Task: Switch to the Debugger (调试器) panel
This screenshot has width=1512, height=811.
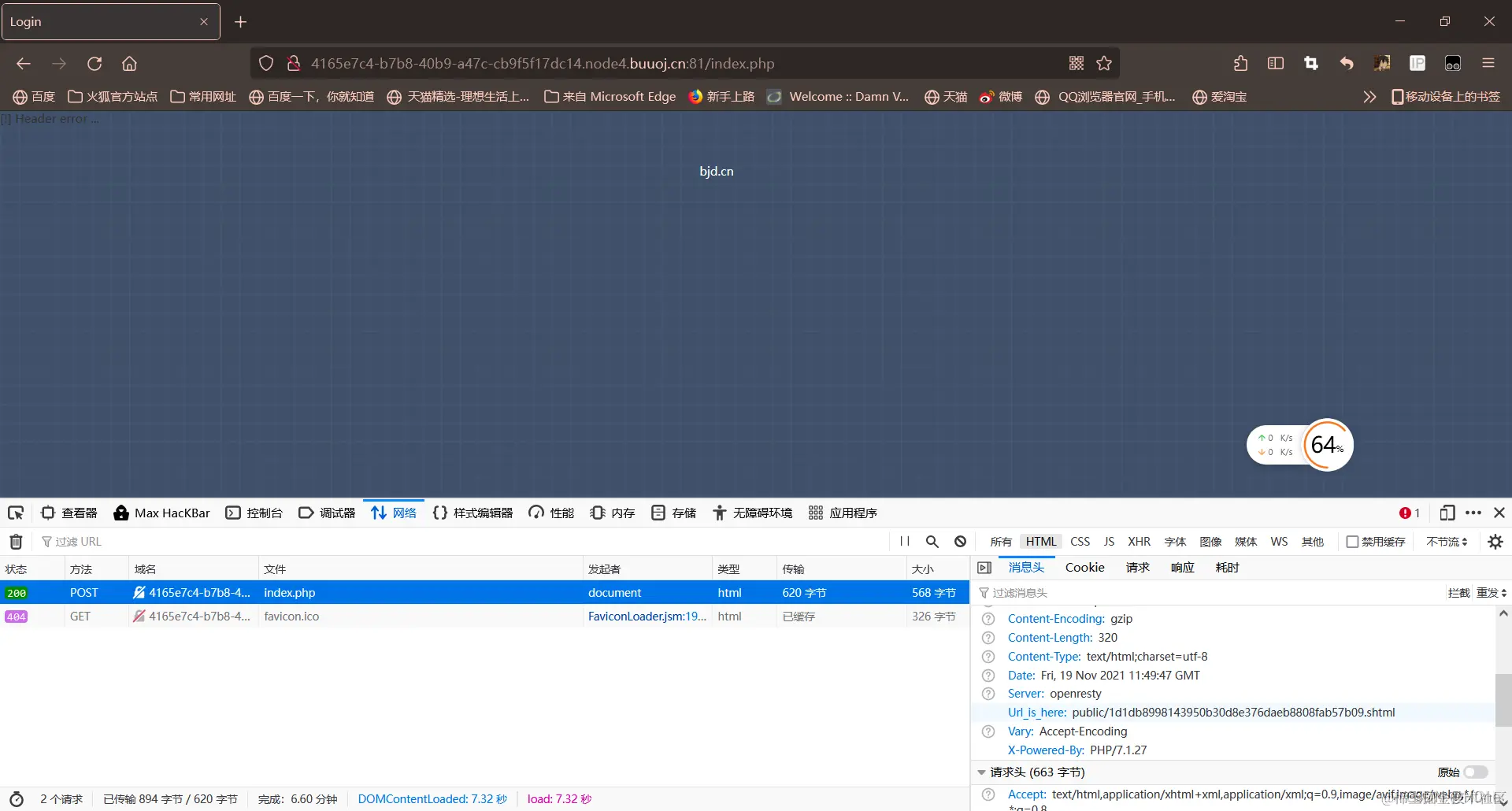Action: (x=327, y=513)
